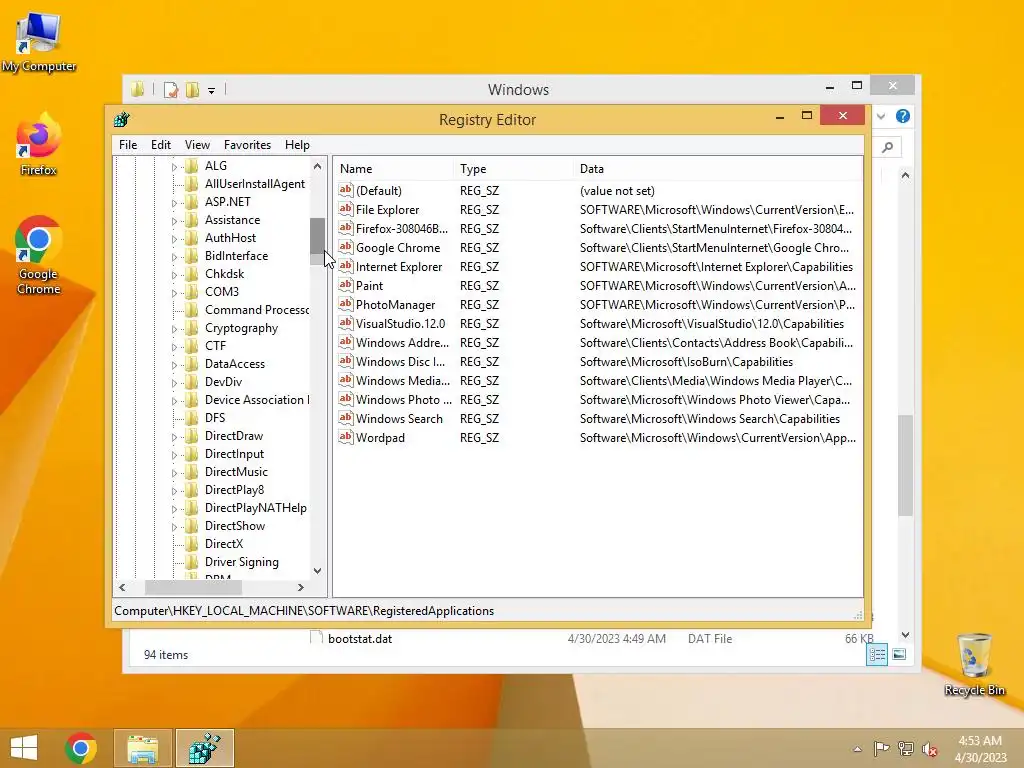Expand the ASP.NET registry key
The height and width of the screenshot is (768, 1024).
tap(174, 203)
